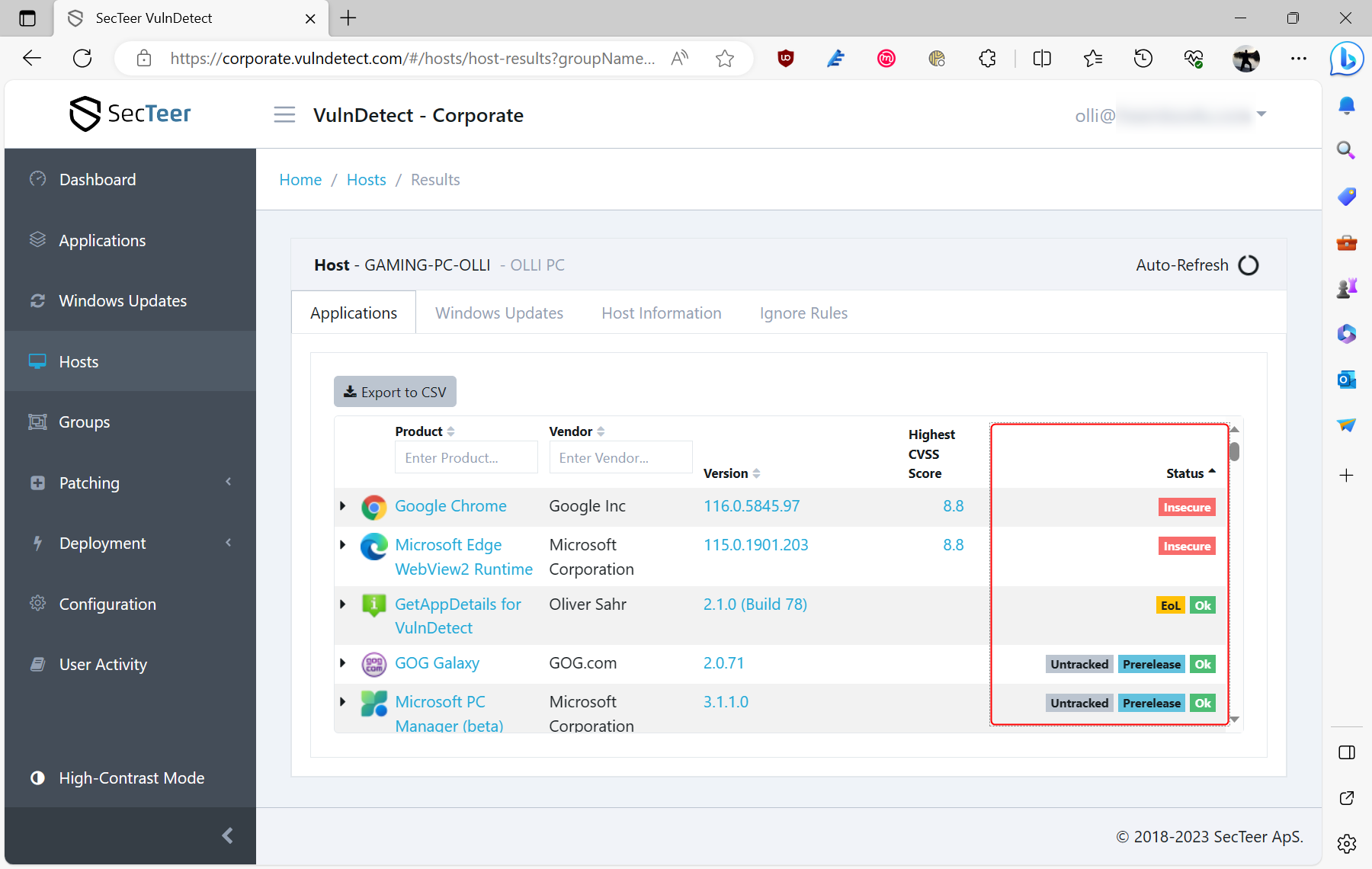Open the hamburger sidebar menu icon

(284, 115)
